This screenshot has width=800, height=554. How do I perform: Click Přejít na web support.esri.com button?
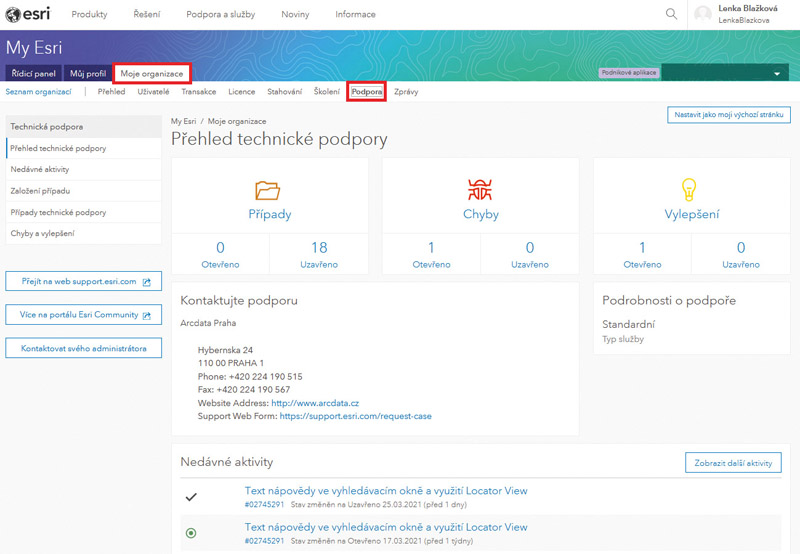click(x=84, y=281)
